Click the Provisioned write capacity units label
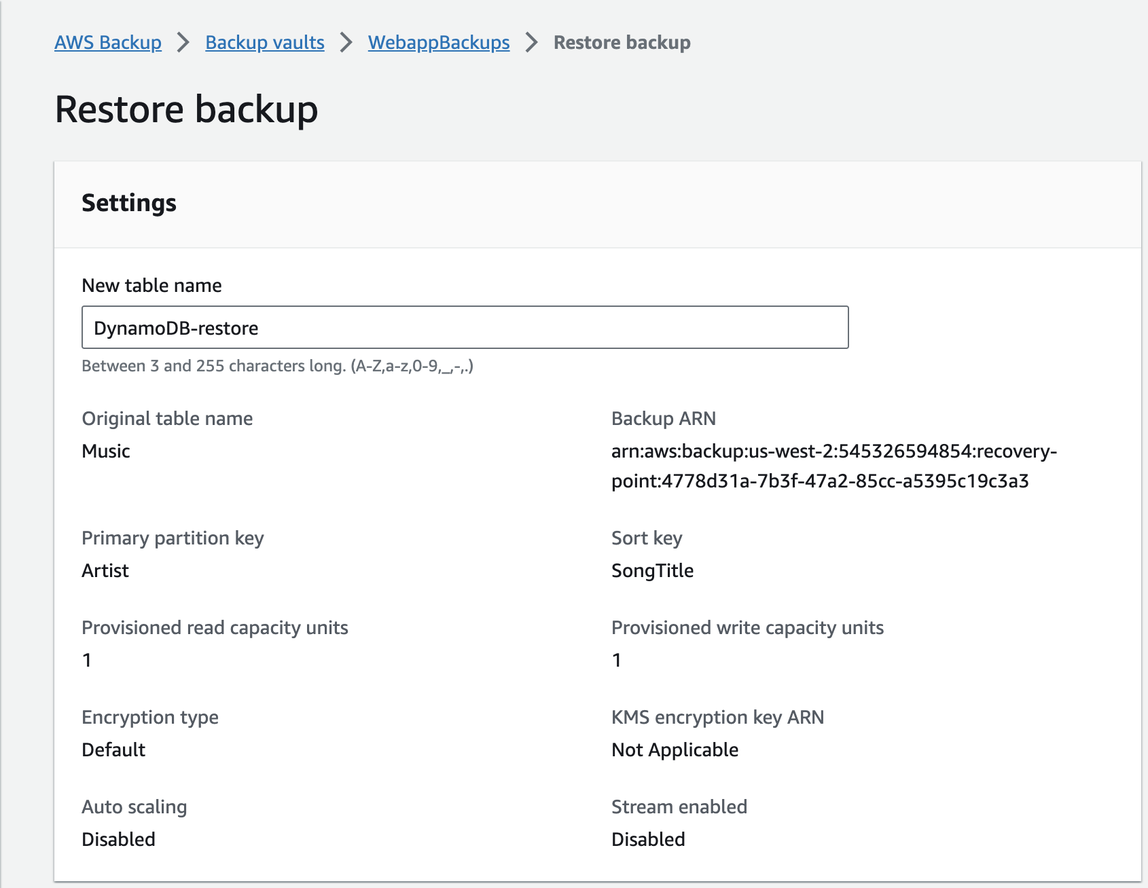Viewport: 1148px width, 888px height. click(x=748, y=628)
